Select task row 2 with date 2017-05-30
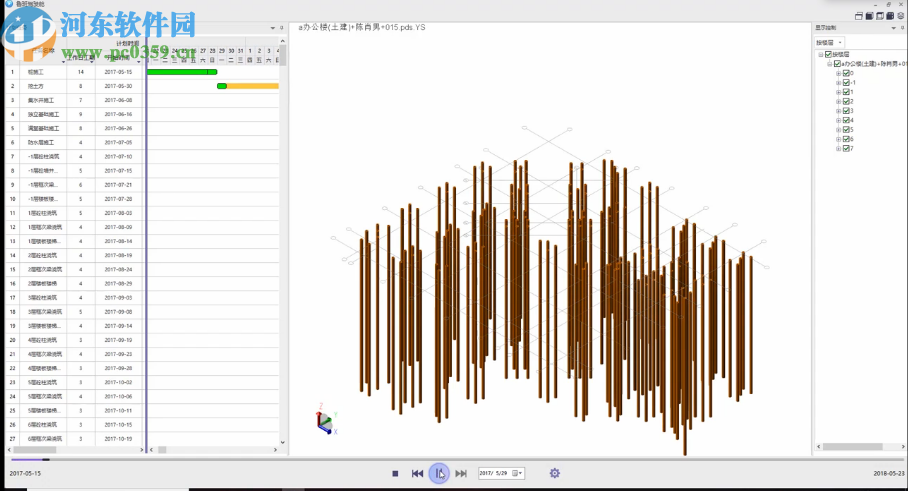Image resolution: width=908 pixels, height=491 pixels. 74,86
